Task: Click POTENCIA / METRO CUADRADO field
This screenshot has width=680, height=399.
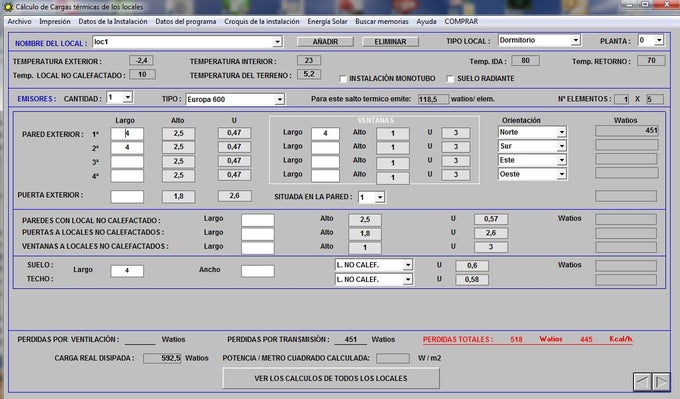Action: point(393,358)
